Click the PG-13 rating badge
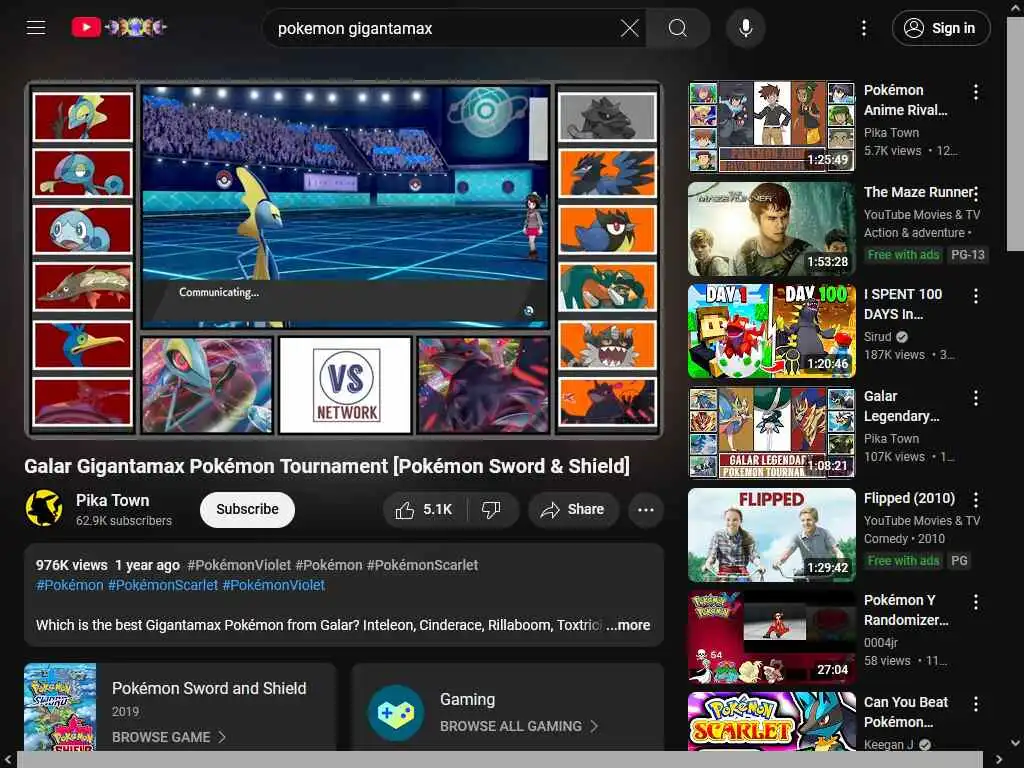 pyautogui.click(x=967, y=255)
